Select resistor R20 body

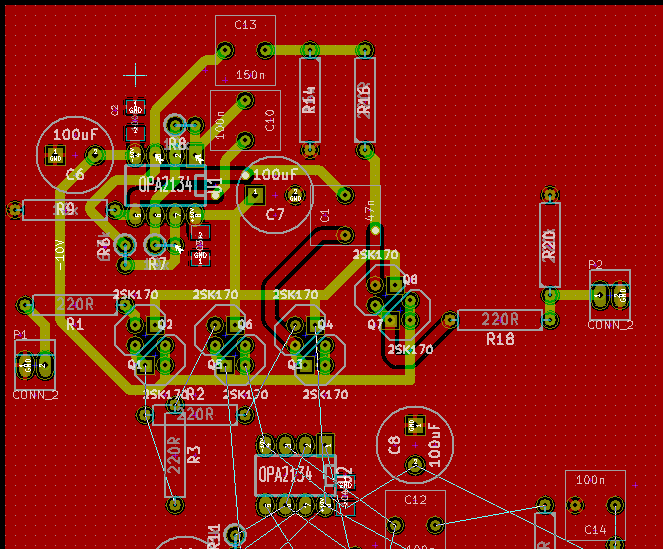coord(550,245)
